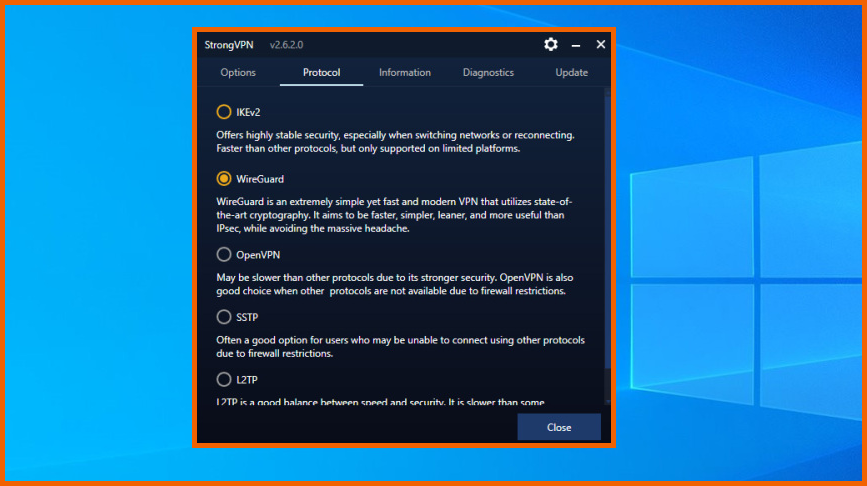867x486 pixels.
Task: Click the L2TP description 'L2TP is a good balance'
Action: (380, 402)
